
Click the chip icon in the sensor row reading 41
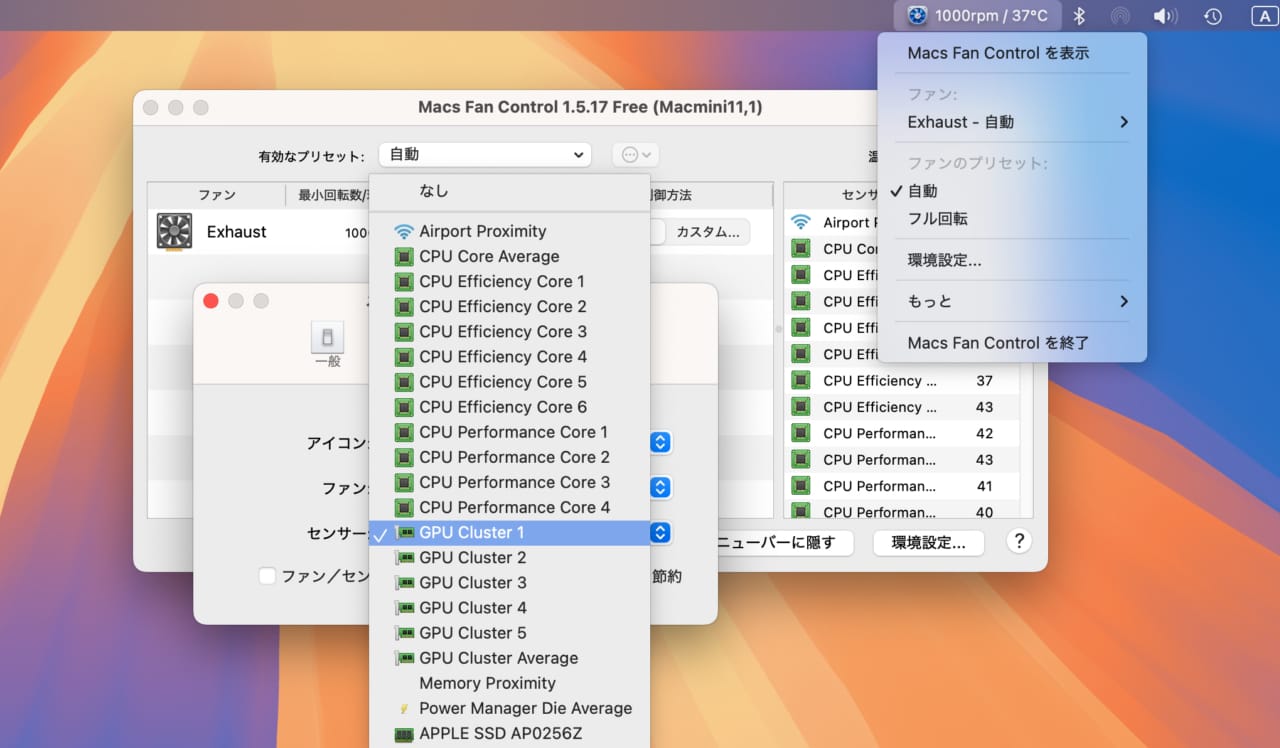(x=801, y=486)
